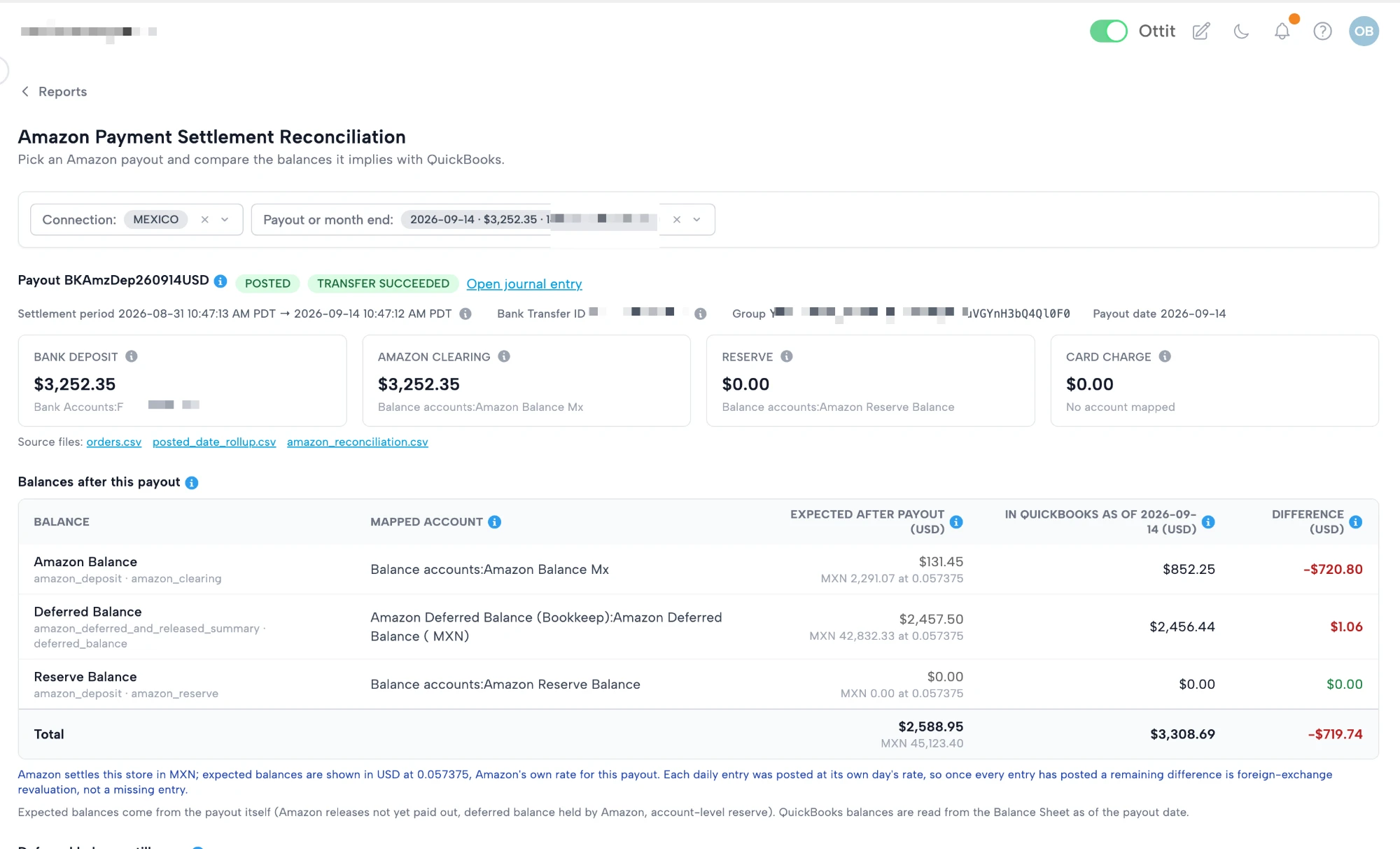The image size is (1400, 849).
Task: Open amazon_reconciliation.csv source file
Action: pos(358,442)
